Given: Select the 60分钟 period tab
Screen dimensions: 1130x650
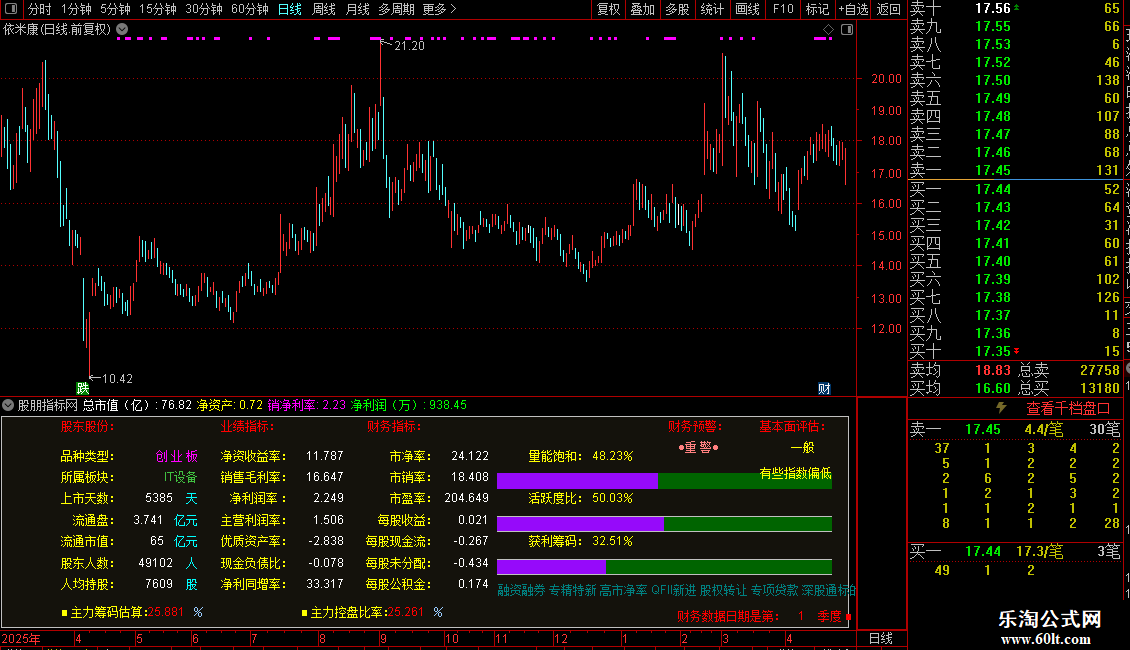Looking at the screenshot, I should click(x=250, y=9).
